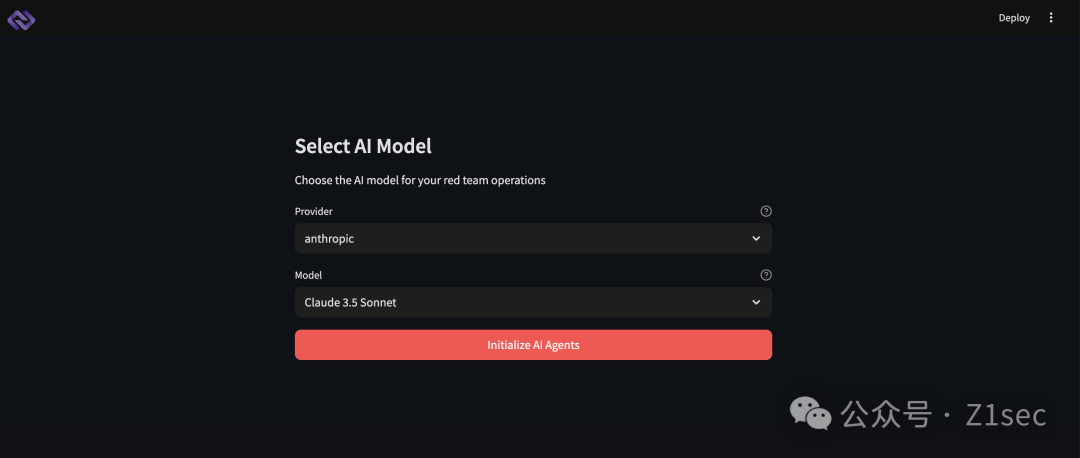
Task: Click the purple app logo icon
Action: pyautogui.click(x=21, y=18)
